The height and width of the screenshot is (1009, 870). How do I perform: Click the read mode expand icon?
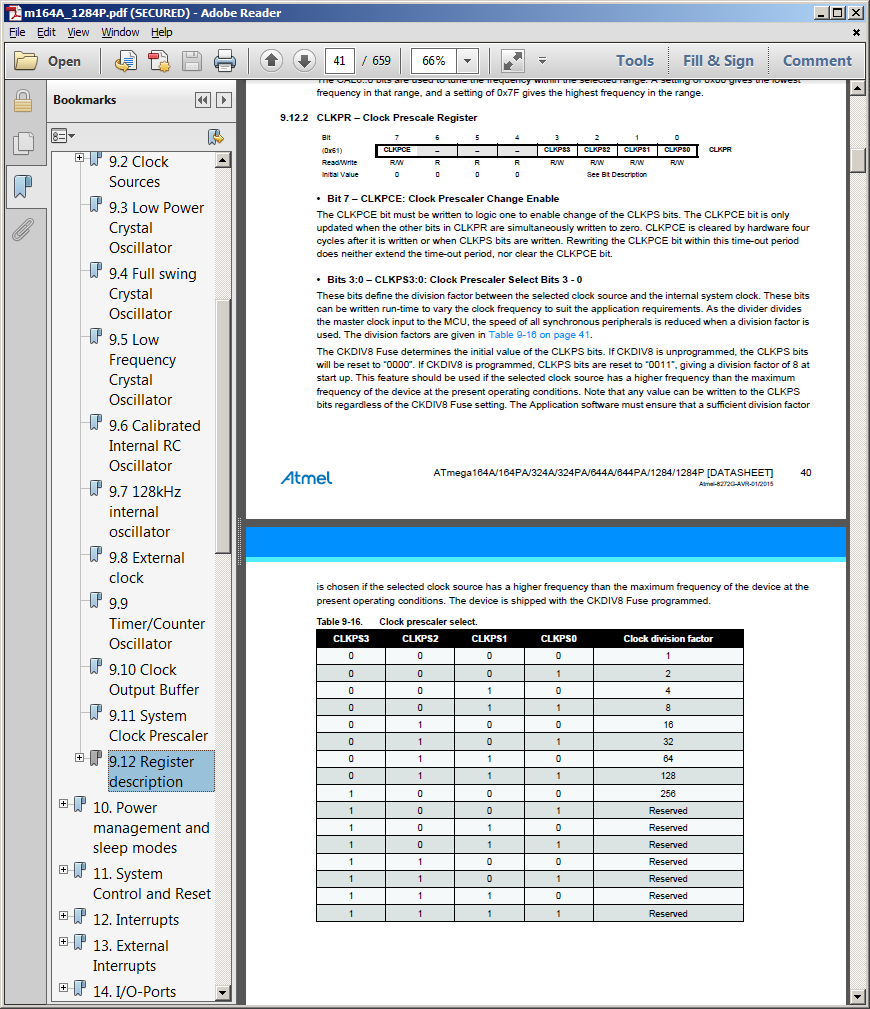point(512,61)
